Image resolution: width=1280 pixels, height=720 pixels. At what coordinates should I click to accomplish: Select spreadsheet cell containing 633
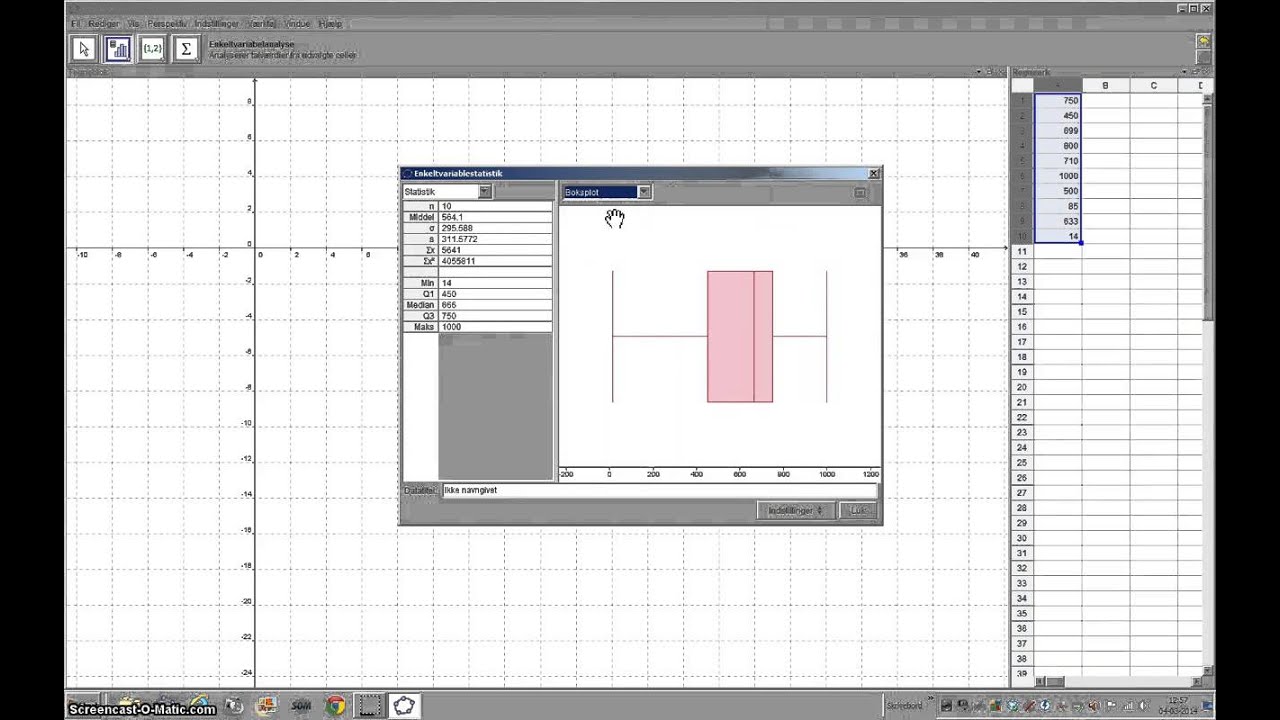(1058, 221)
